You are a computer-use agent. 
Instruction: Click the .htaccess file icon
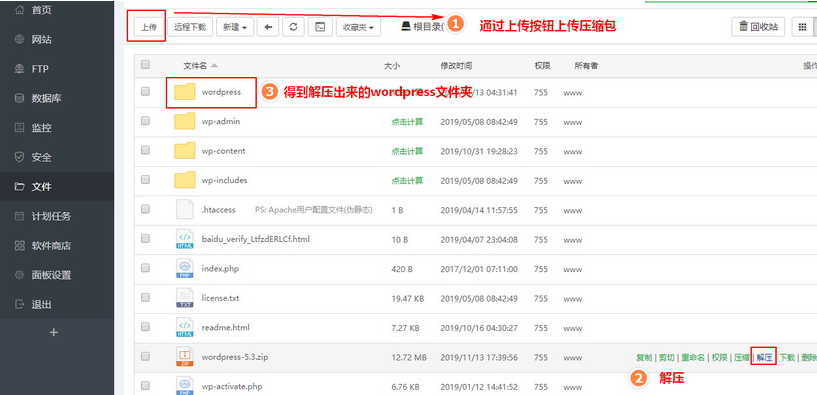(184, 209)
